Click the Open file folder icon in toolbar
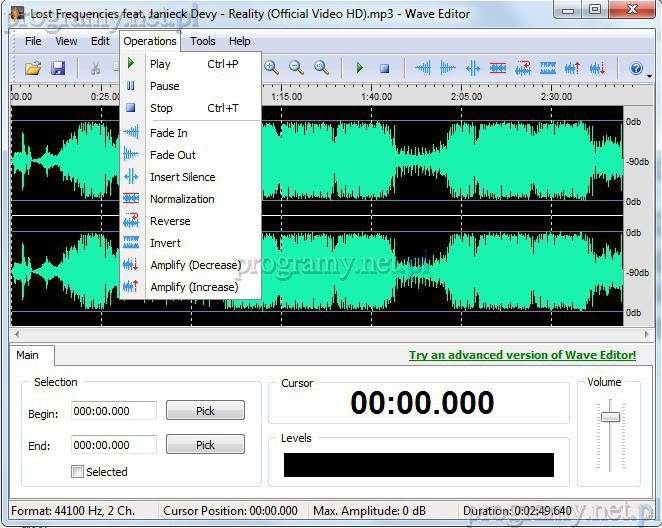Image resolution: width=662 pixels, height=528 pixels. [33, 68]
